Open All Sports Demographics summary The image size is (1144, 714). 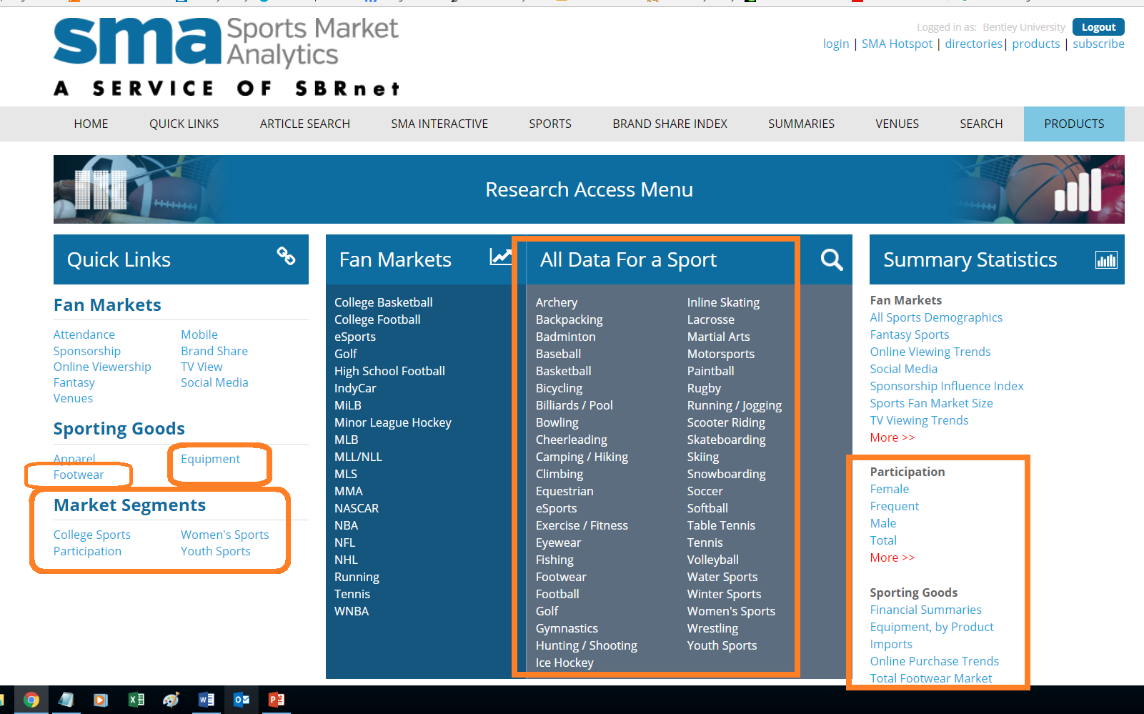click(x=936, y=318)
